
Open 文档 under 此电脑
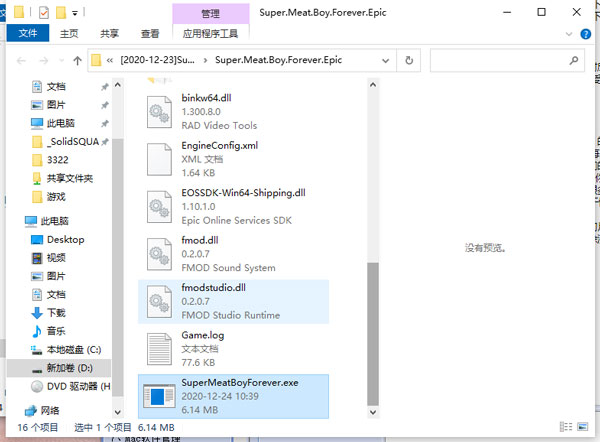[56, 295]
